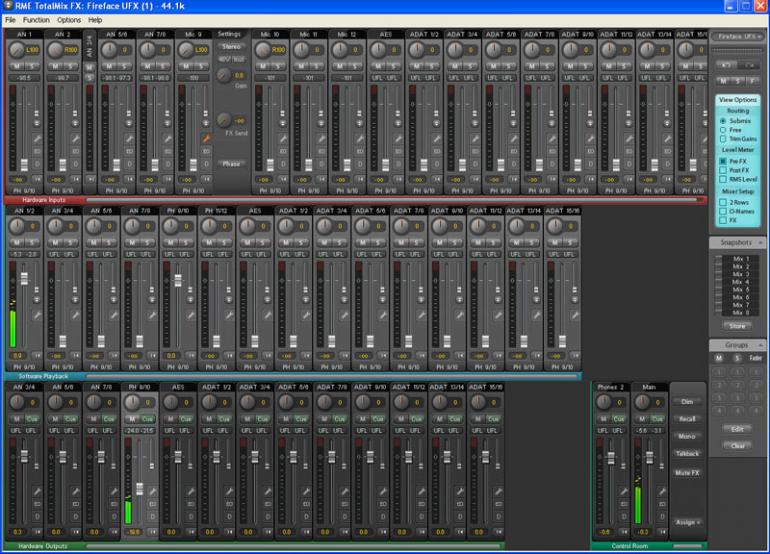Click the Mute FX button
The image size is (770, 554).
tap(687, 472)
